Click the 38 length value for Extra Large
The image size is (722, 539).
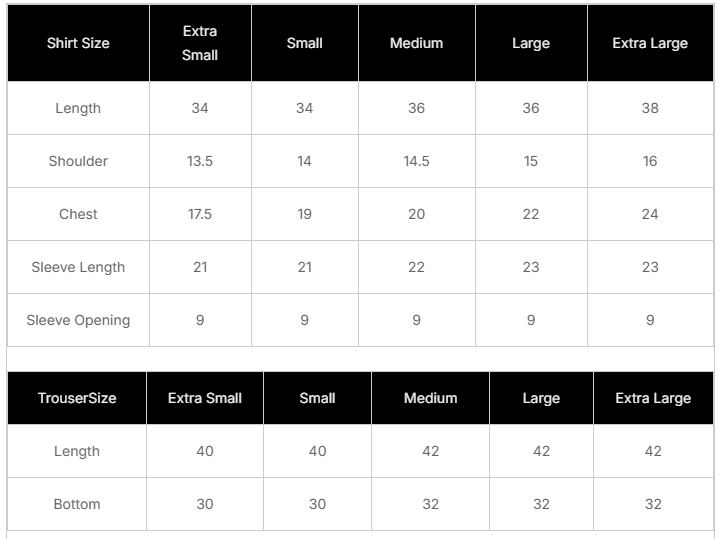tap(650, 108)
